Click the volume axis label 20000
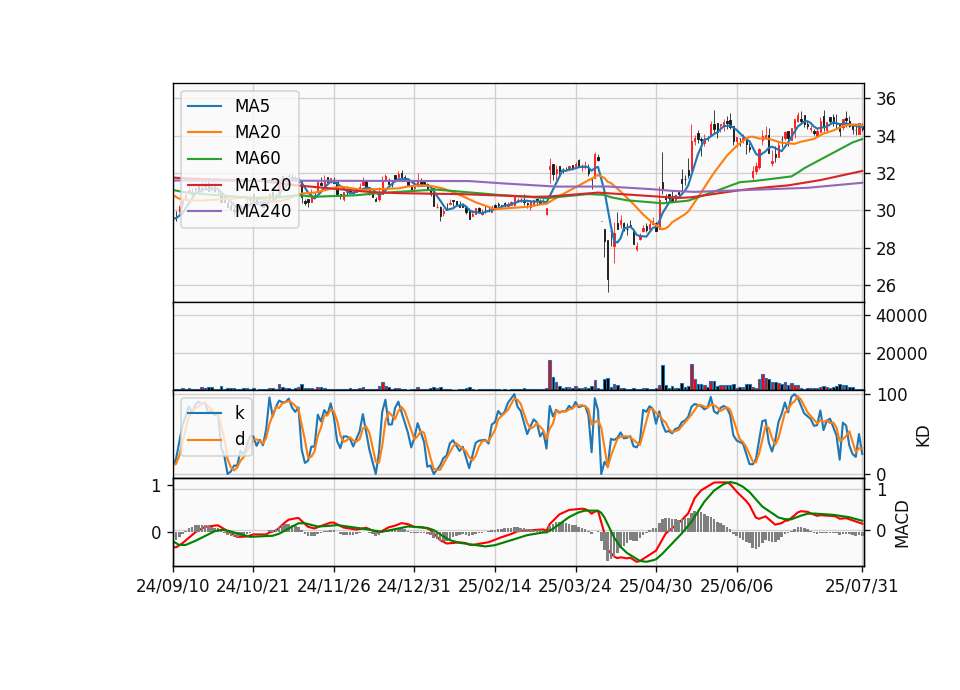 [902, 354]
